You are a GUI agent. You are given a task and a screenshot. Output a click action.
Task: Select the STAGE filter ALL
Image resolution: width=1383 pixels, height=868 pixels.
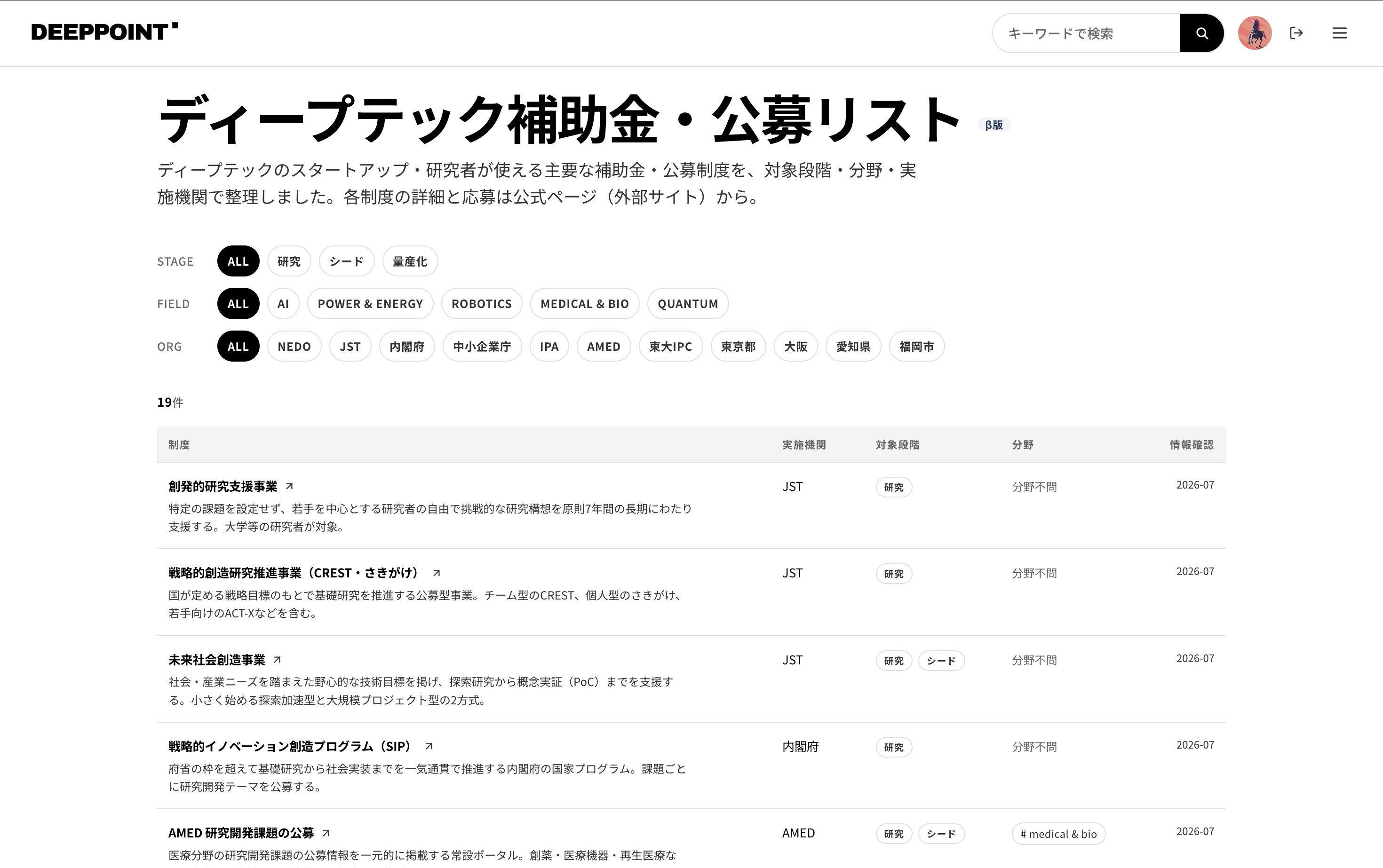238,261
